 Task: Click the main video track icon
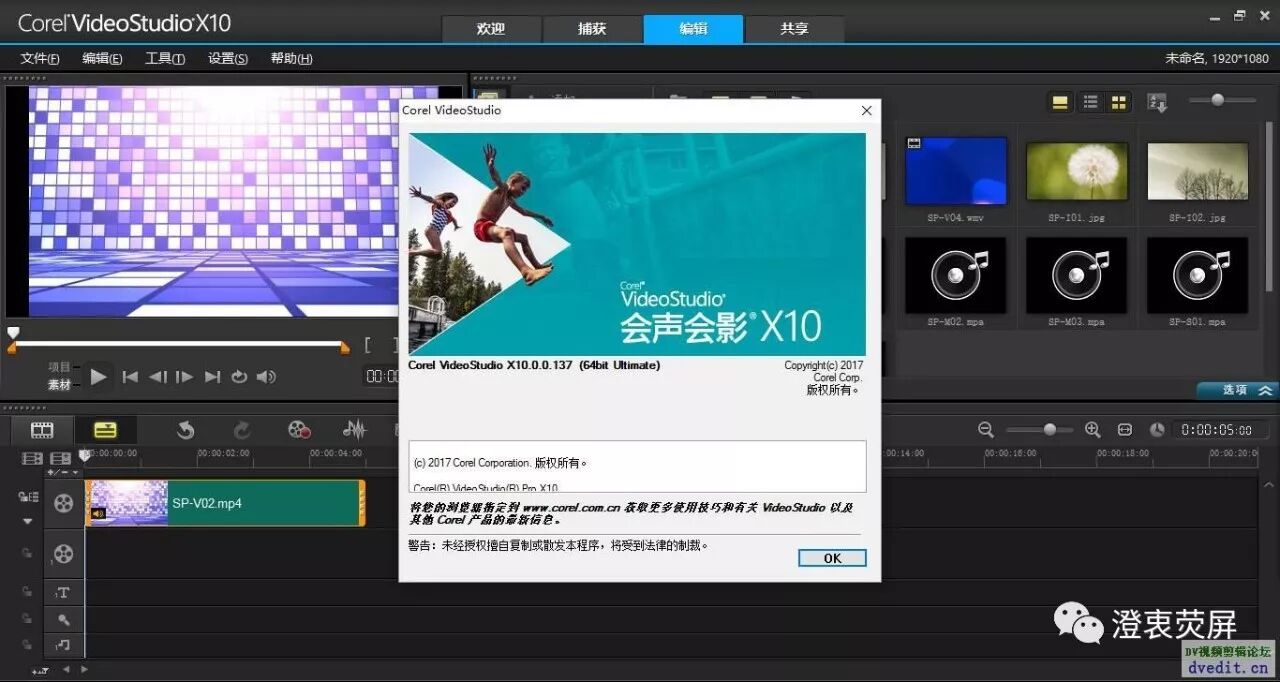pyautogui.click(x=64, y=503)
